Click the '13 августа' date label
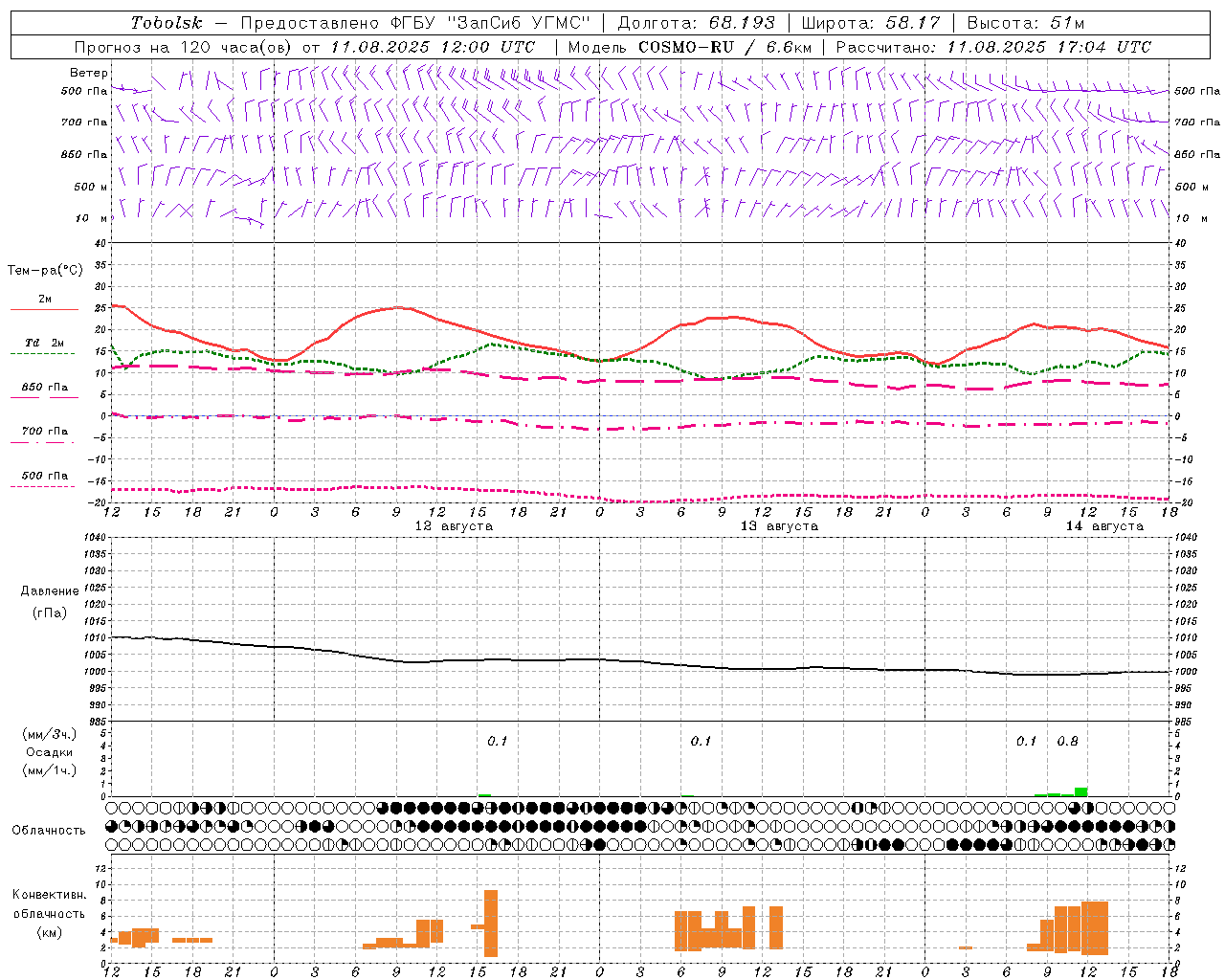The width and height of the screenshot is (1225, 980). click(x=779, y=526)
